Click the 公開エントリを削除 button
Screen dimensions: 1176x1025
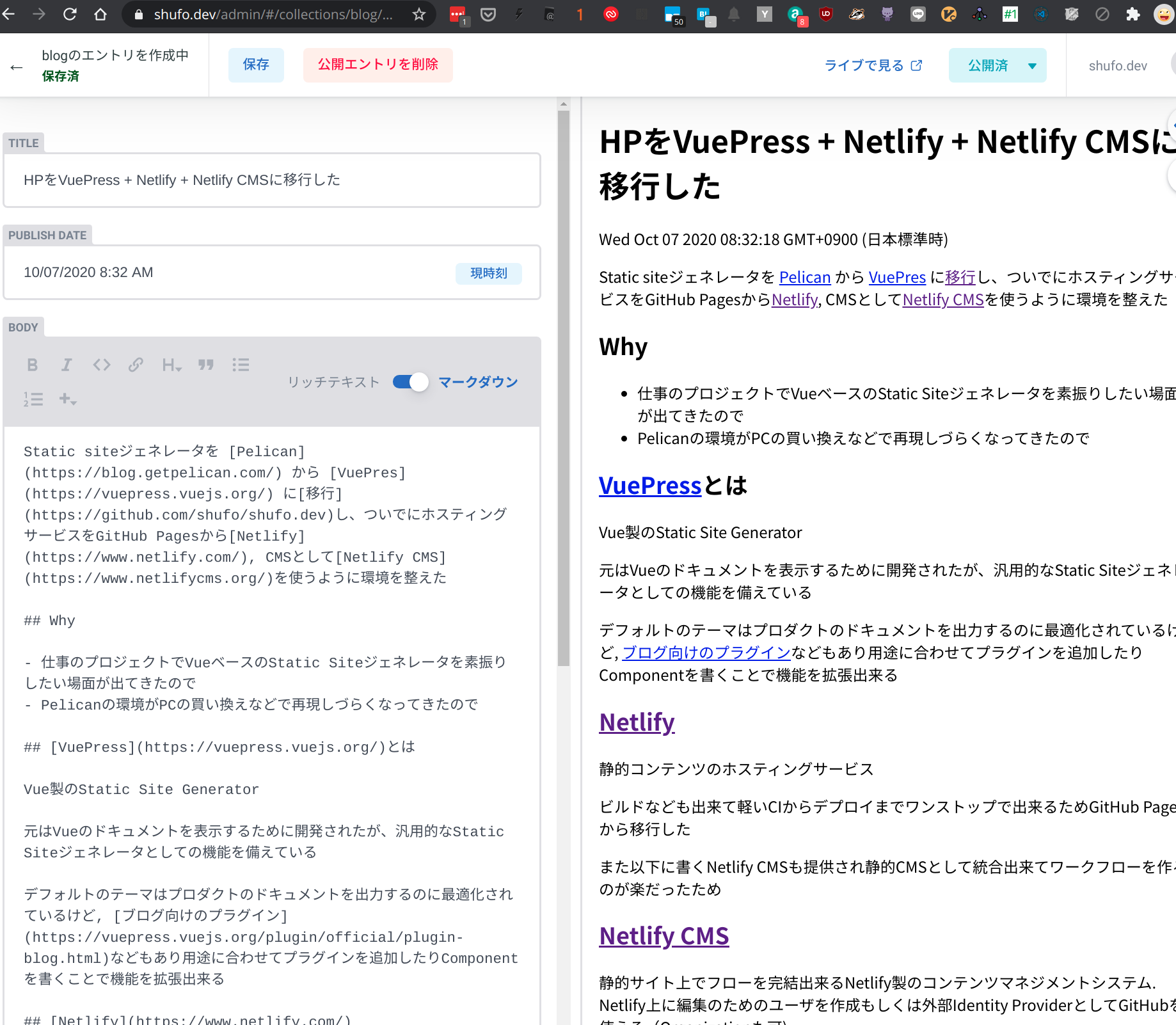[x=377, y=65]
